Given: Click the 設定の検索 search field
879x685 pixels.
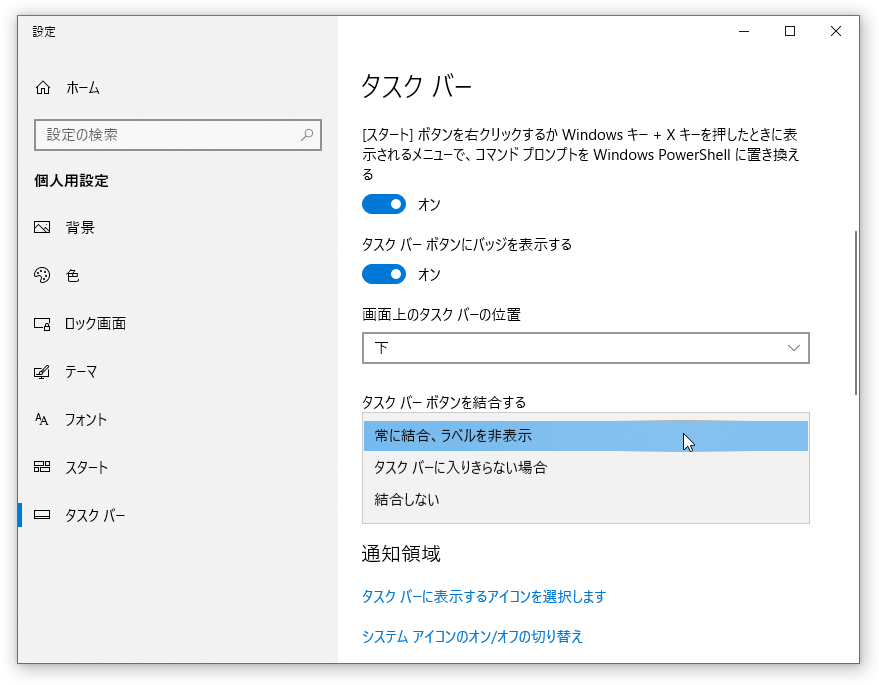Looking at the screenshot, I should click(178, 135).
